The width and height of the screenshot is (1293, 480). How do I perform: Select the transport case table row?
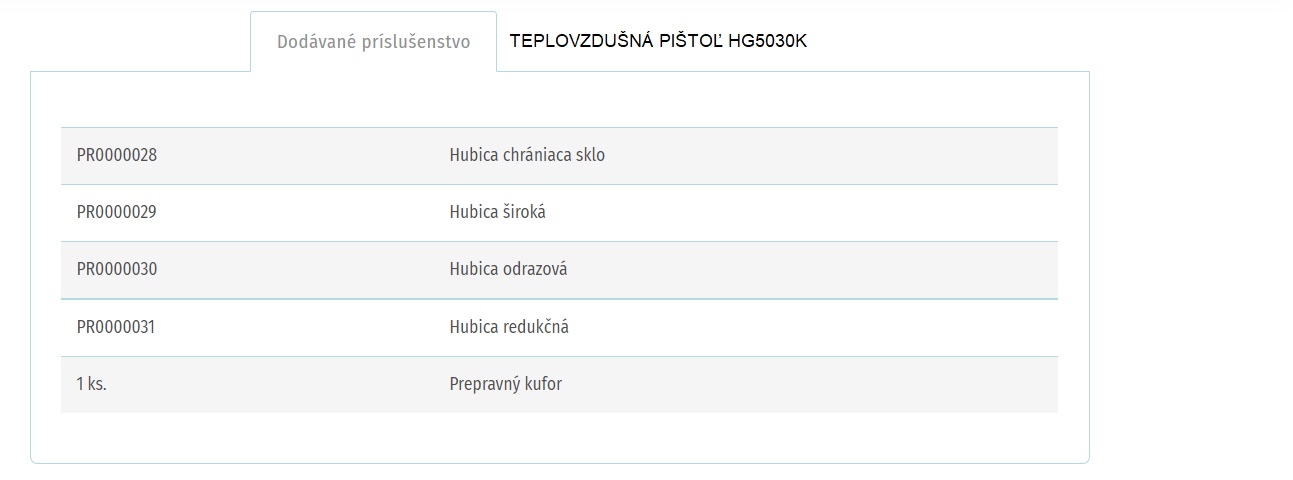click(559, 384)
